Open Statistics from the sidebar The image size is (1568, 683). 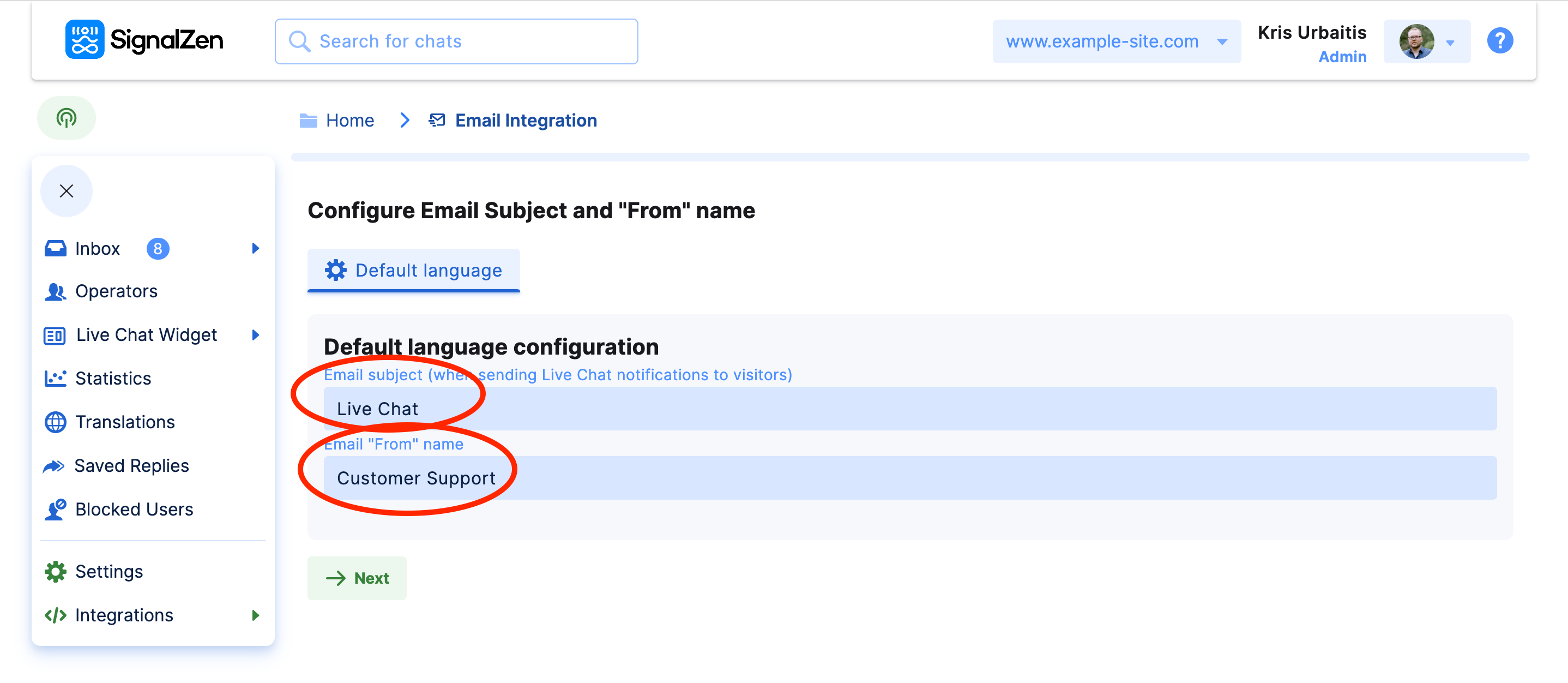click(113, 379)
